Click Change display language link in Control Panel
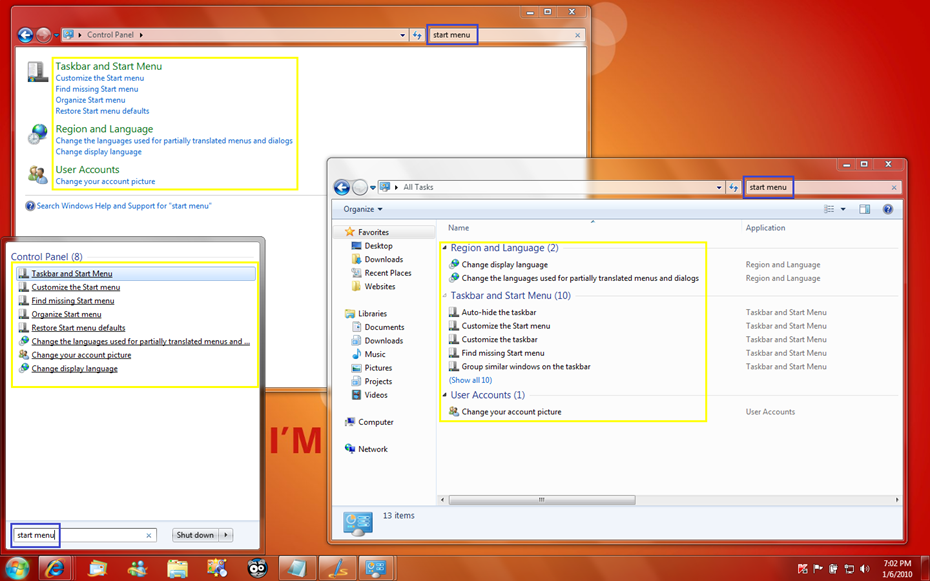The height and width of the screenshot is (581, 930). tap(98, 152)
